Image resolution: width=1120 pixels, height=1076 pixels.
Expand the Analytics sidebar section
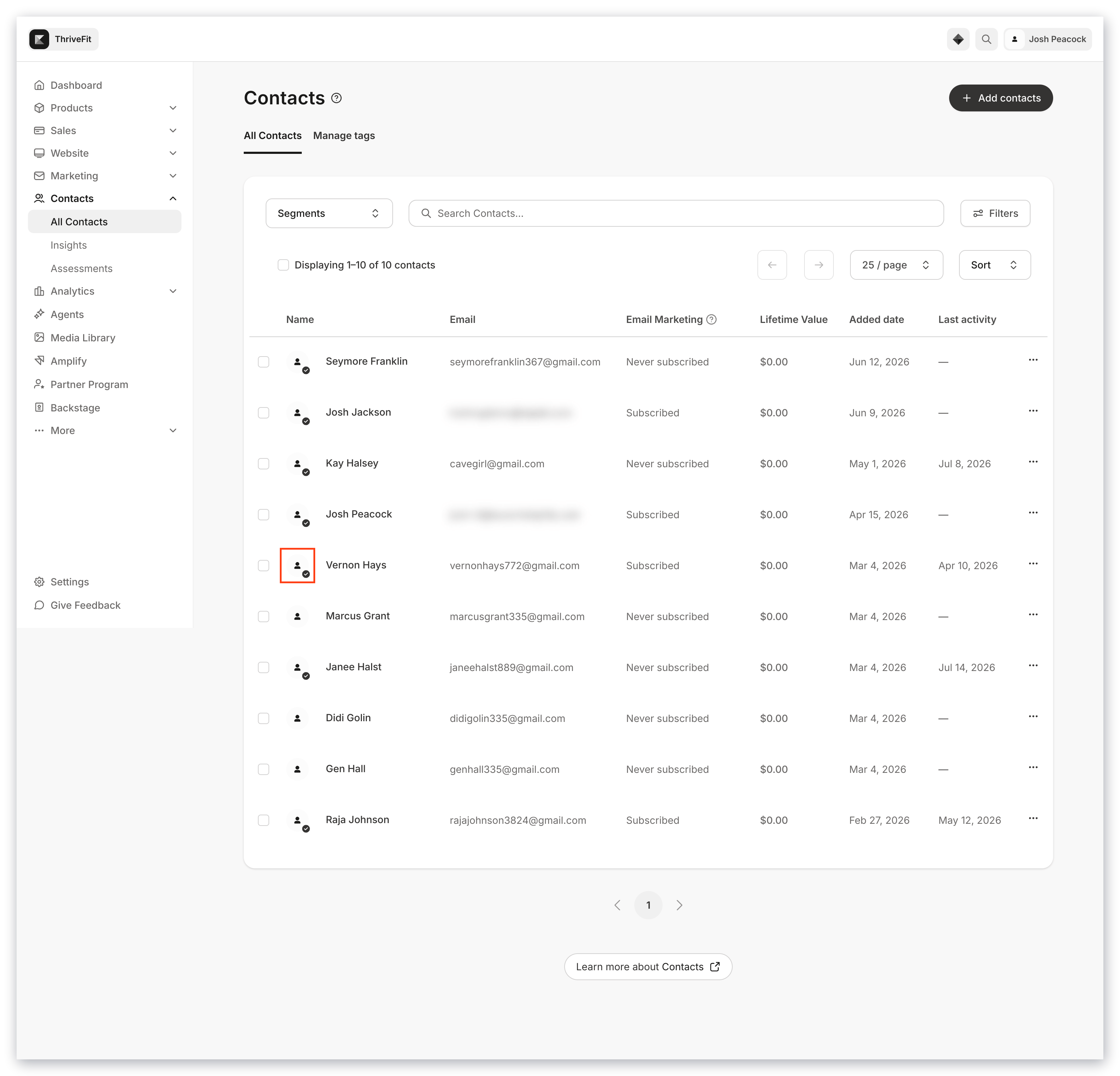(173, 291)
